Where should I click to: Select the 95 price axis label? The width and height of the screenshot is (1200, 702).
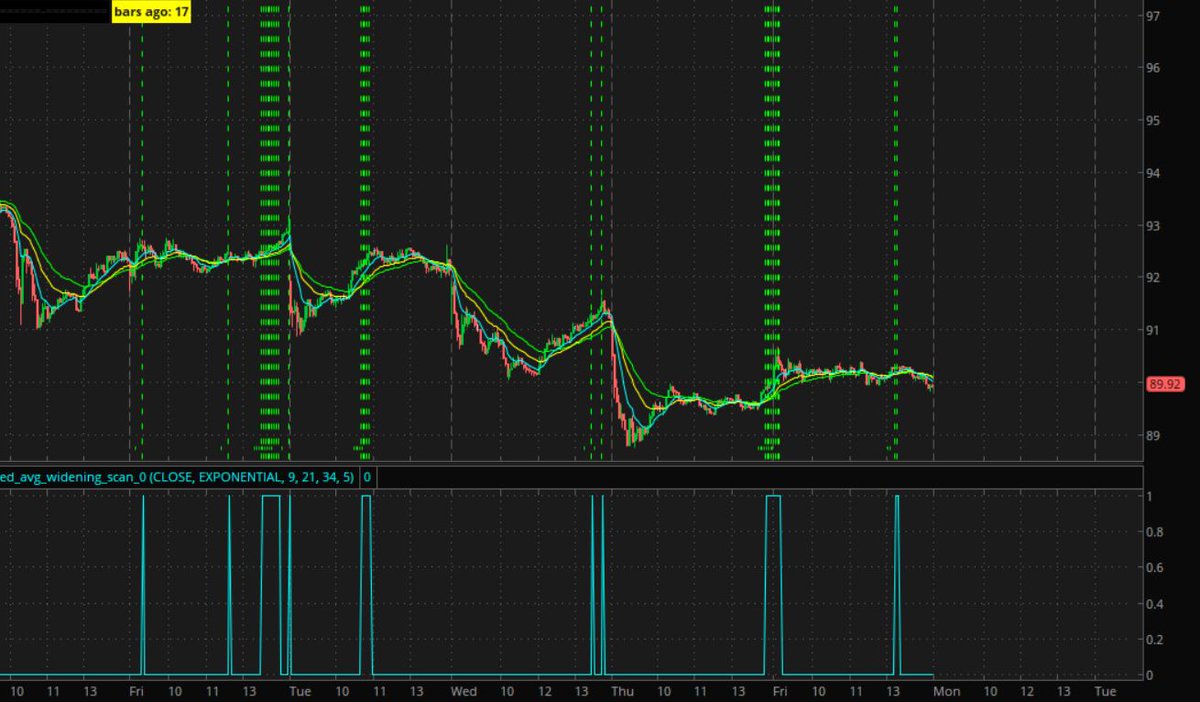pyautogui.click(x=1153, y=120)
